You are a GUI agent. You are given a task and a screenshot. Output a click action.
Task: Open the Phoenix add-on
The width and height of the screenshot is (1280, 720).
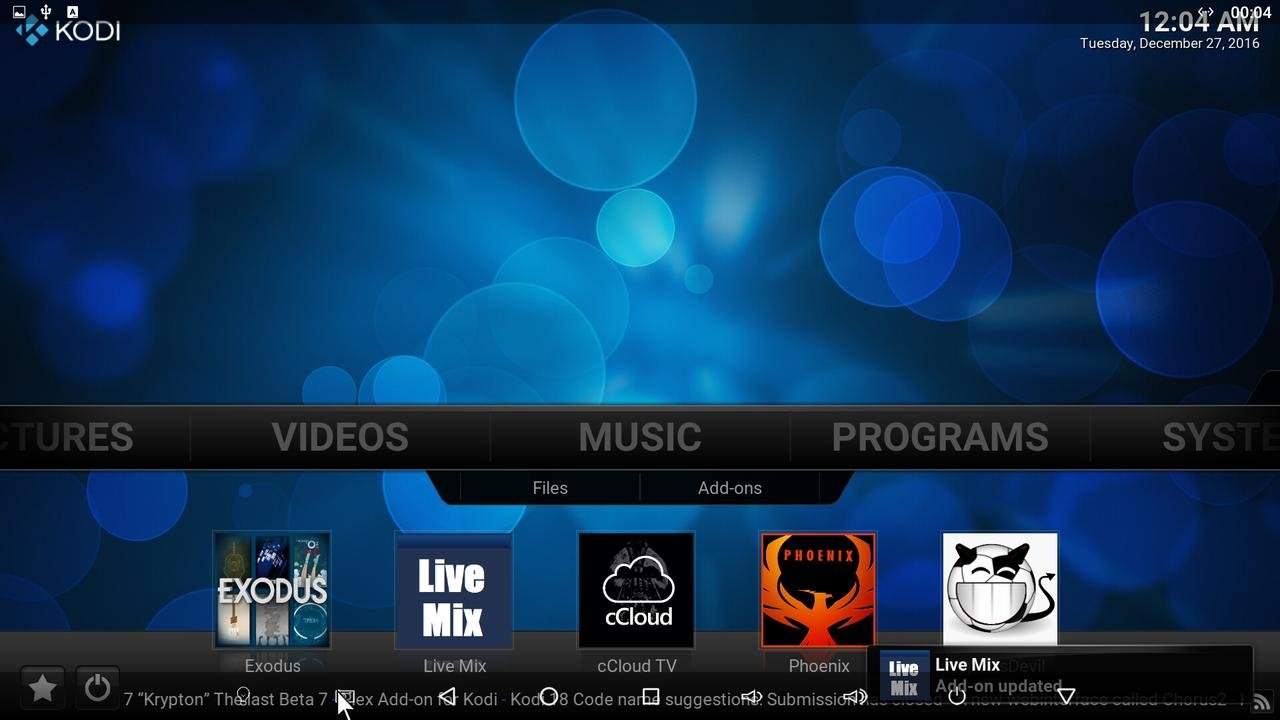818,590
